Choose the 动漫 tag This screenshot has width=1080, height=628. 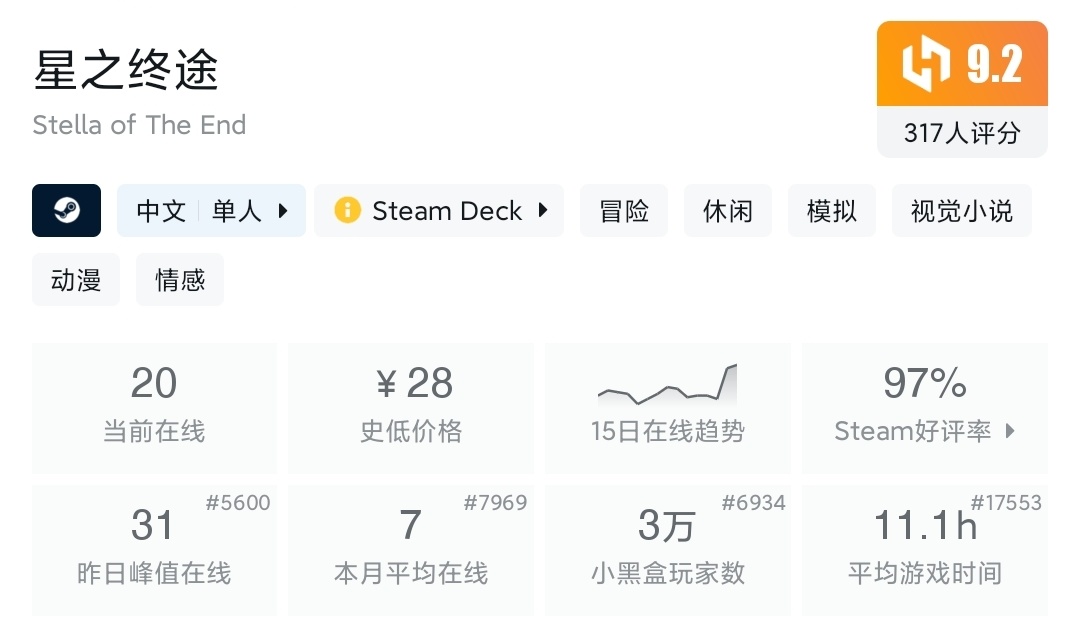click(76, 280)
